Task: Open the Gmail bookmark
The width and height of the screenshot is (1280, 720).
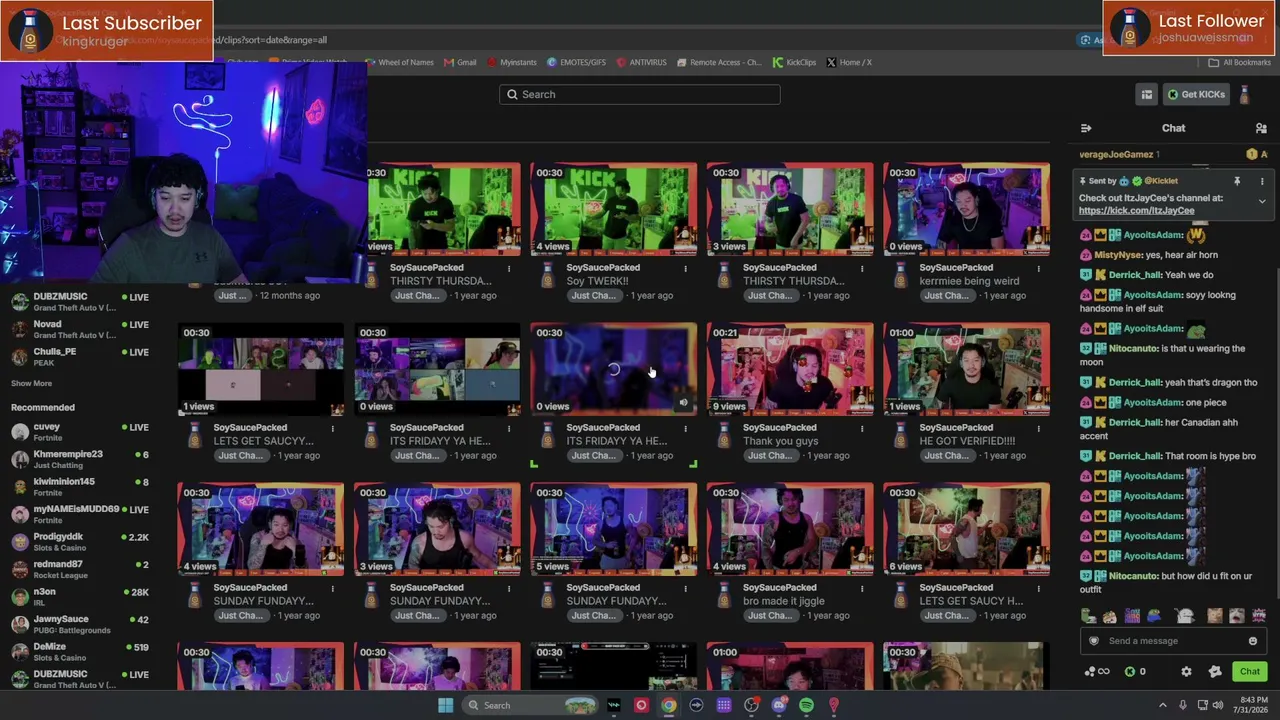Action: click(460, 62)
